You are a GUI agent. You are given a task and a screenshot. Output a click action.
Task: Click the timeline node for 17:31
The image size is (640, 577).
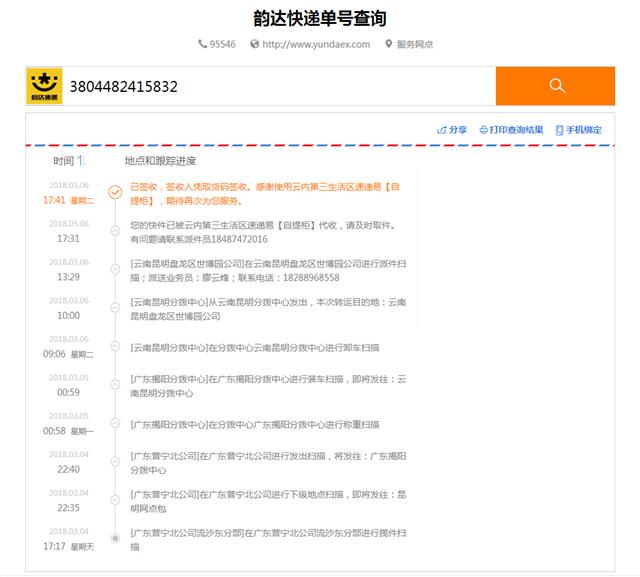coord(116,231)
